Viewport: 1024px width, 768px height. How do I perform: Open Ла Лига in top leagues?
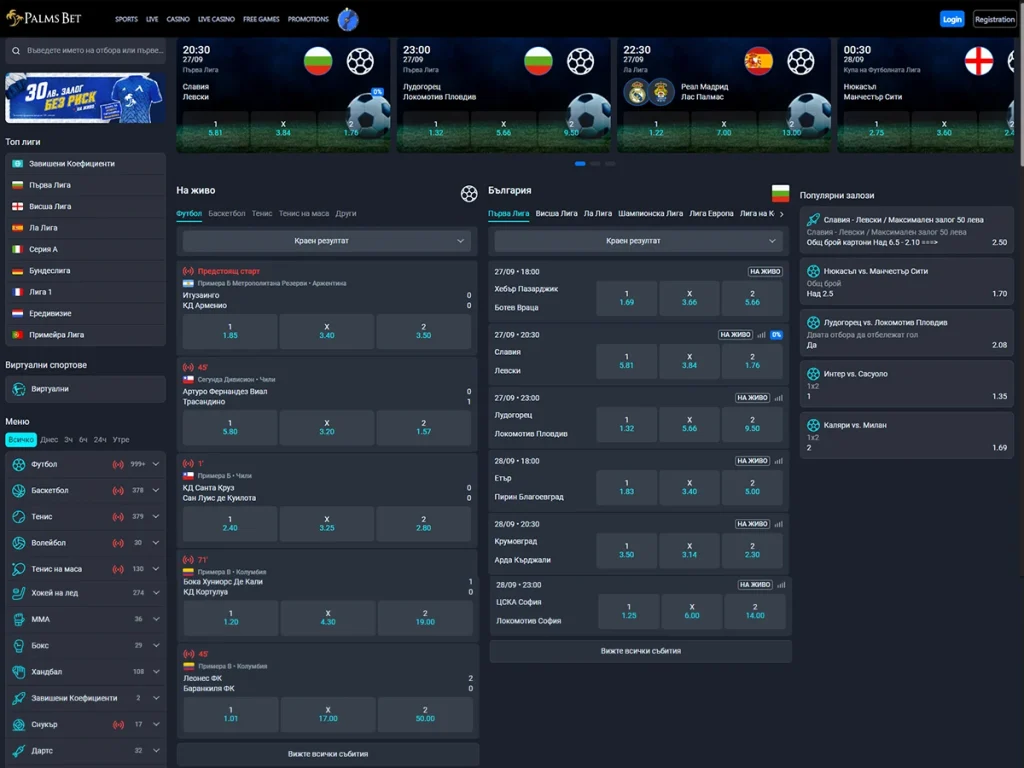[86, 228]
